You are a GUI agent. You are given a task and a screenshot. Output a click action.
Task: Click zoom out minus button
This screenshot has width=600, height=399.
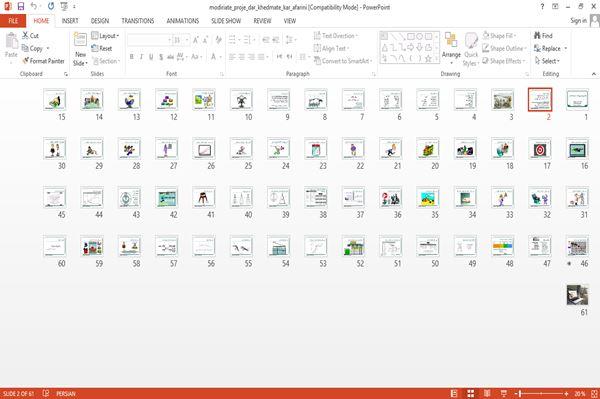[516, 393]
